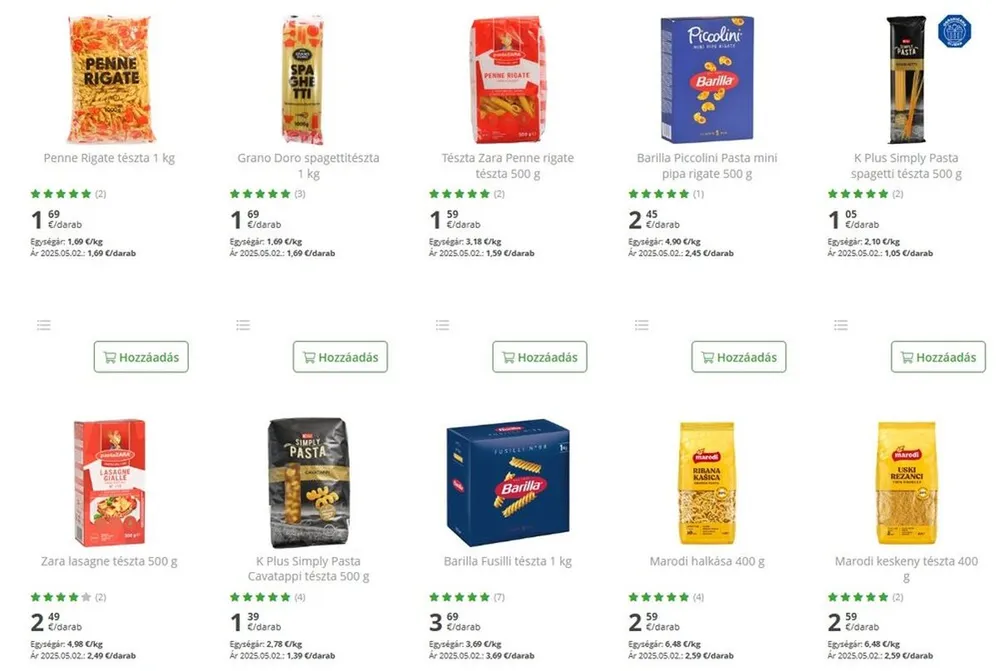This screenshot has width=999, height=671.
Task: Add Barilla Piccolini Pasta to the cart
Action: click(x=739, y=357)
